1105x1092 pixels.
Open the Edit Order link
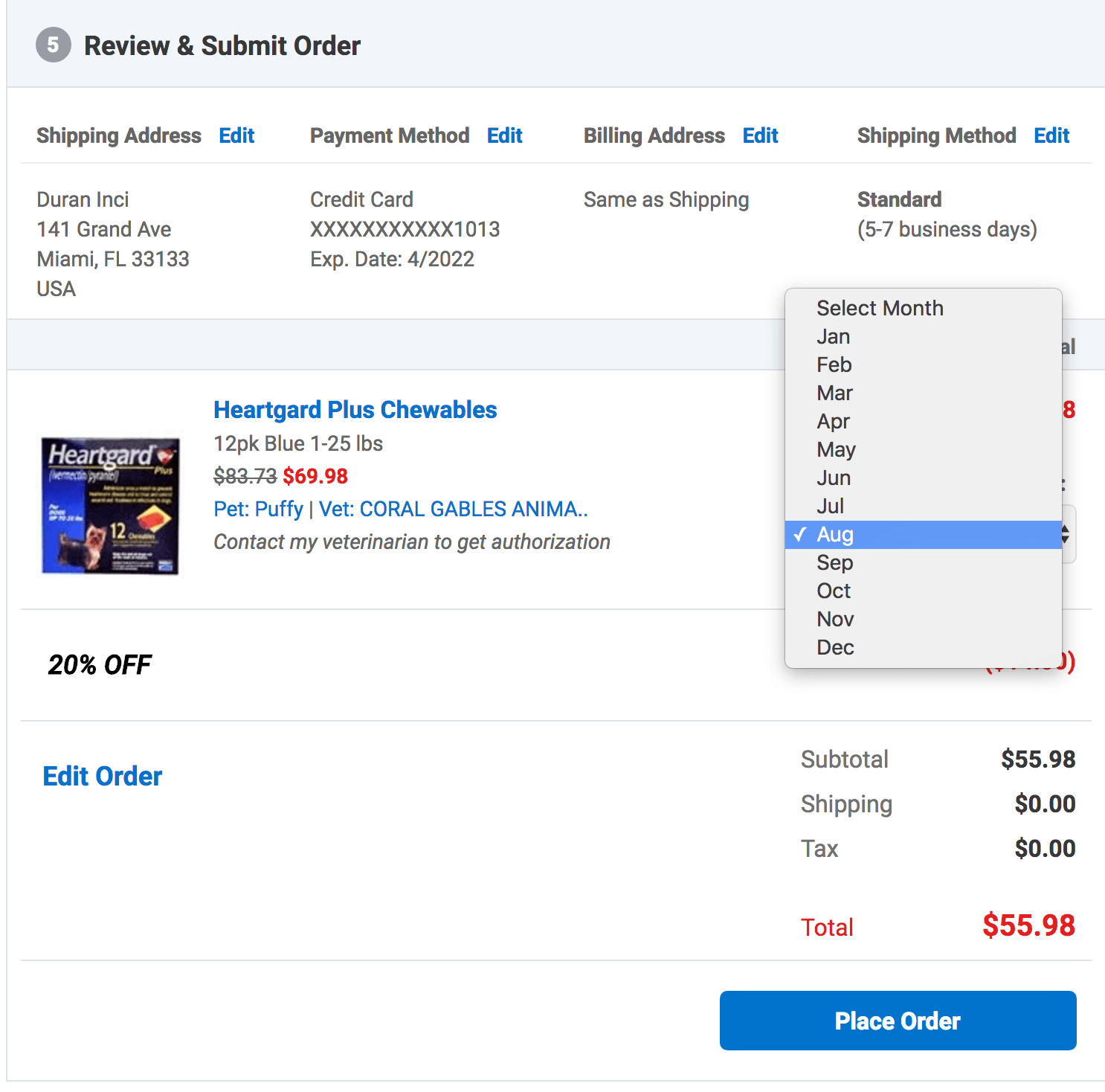pos(103,776)
